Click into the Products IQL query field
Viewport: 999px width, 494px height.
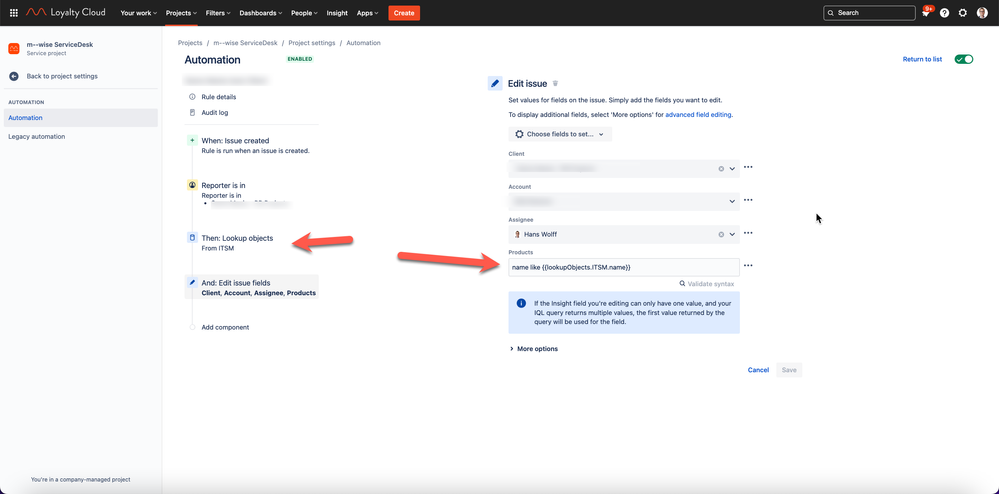[624, 267]
